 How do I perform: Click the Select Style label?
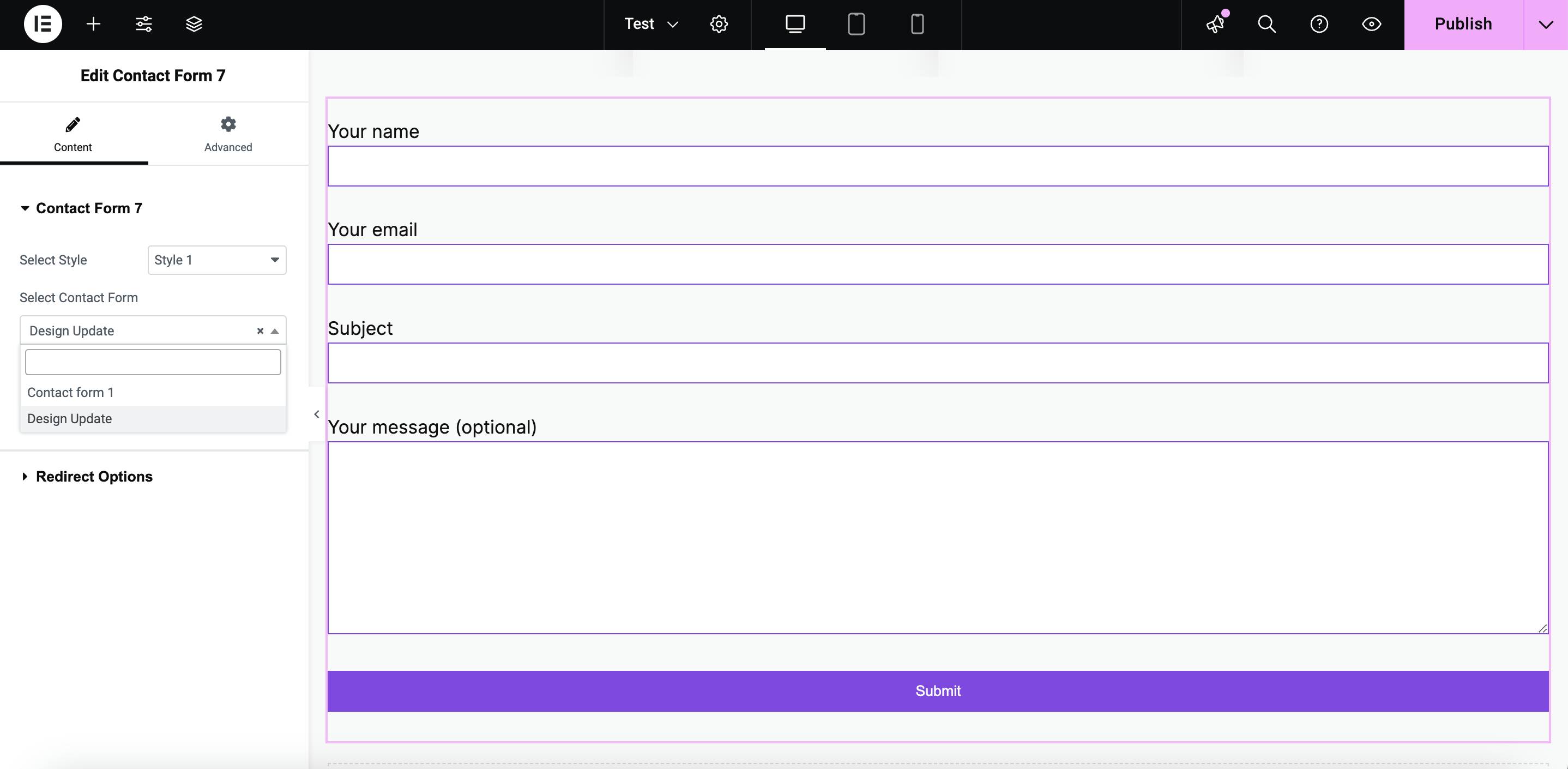[x=53, y=260]
